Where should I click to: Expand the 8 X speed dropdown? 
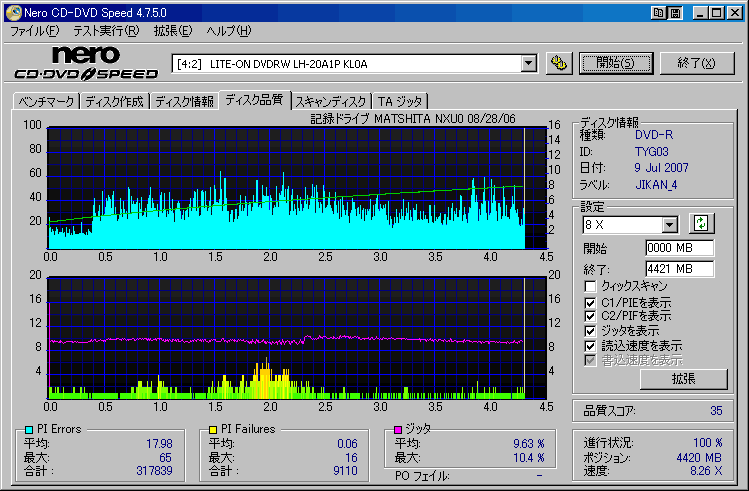pyautogui.click(x=670, y=225)
